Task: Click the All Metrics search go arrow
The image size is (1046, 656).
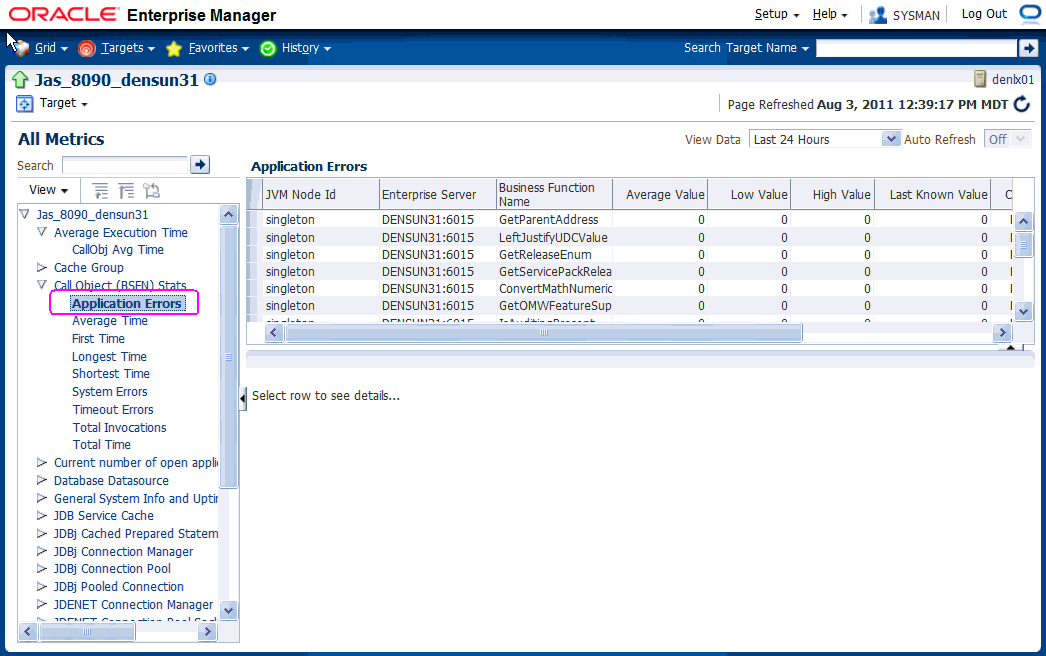Action: tap(200, 164)
